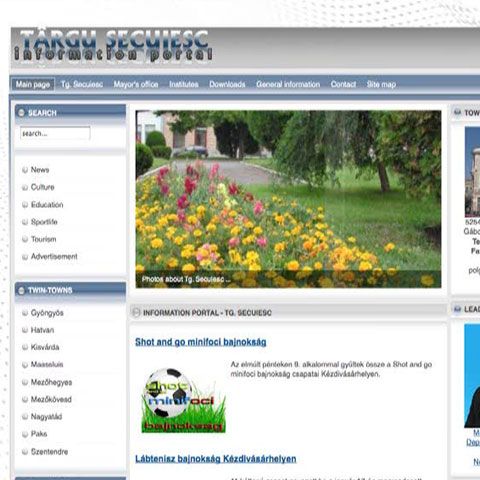This screenshot has width=480, height=480.
Task: Click the bullet icon beside Paks
Action: click(x=25, y=434)
